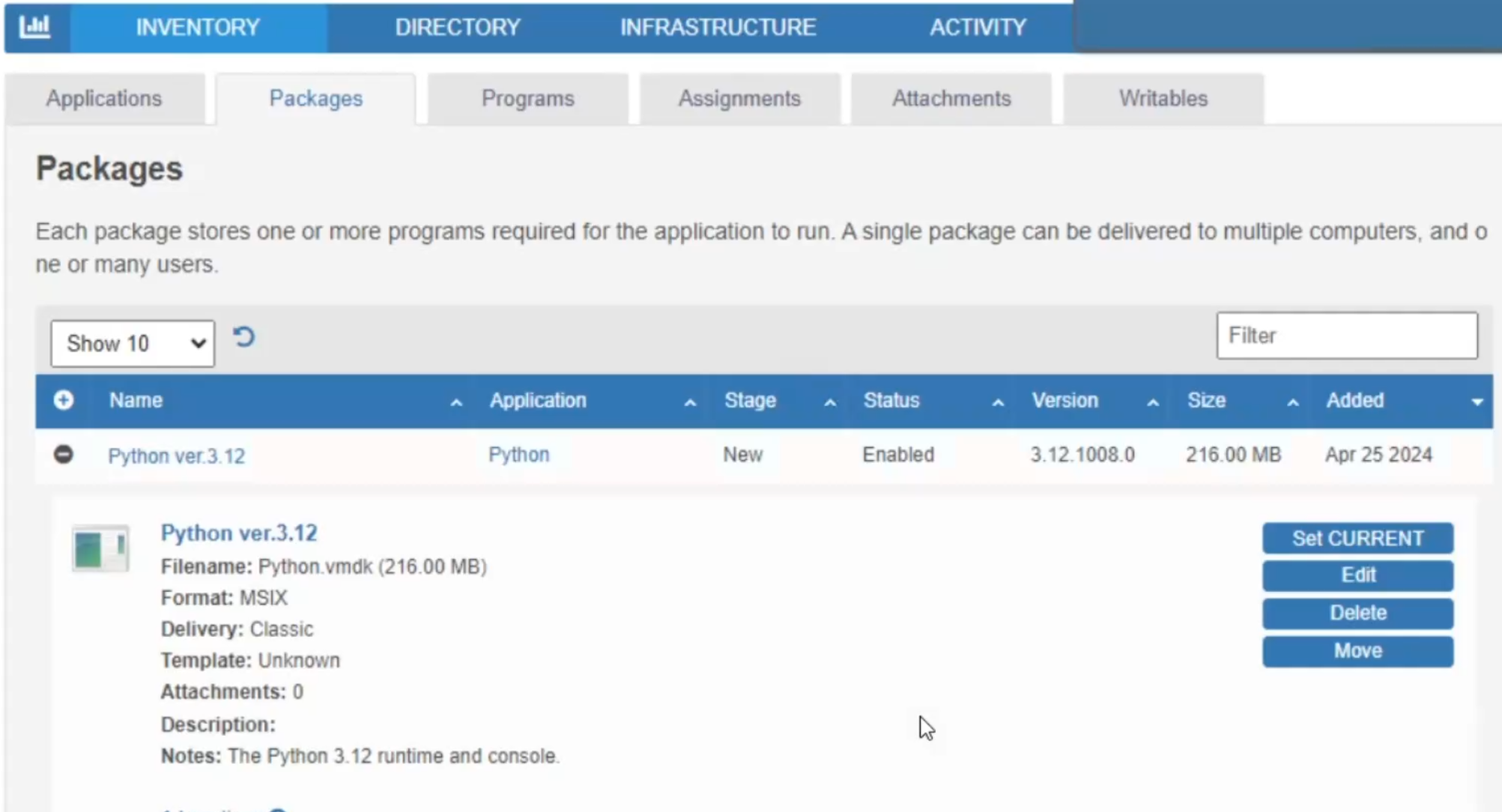Open the Show 10 dropdown

(132, 343)
